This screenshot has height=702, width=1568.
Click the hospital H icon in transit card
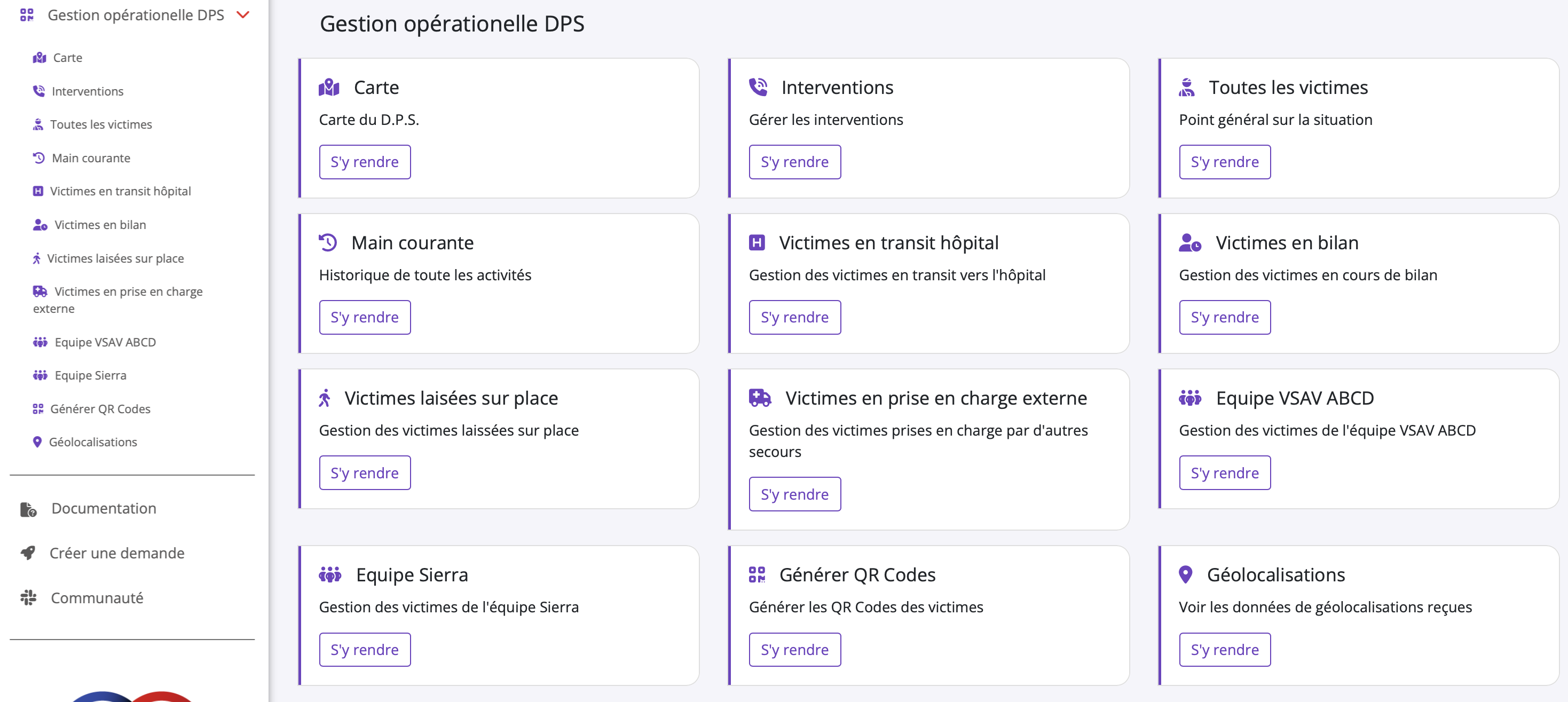point(757,242)
